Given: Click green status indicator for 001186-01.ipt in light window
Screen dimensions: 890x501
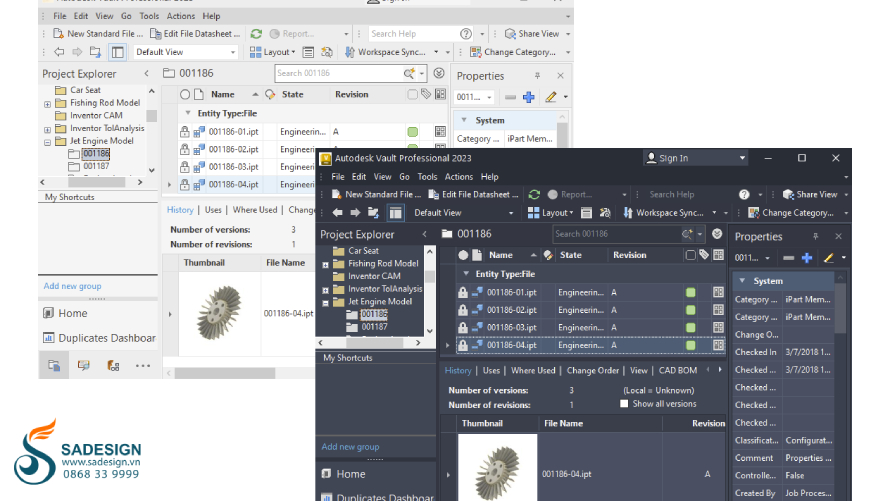Looking at the screenshot, I should [x=413, y=132].
